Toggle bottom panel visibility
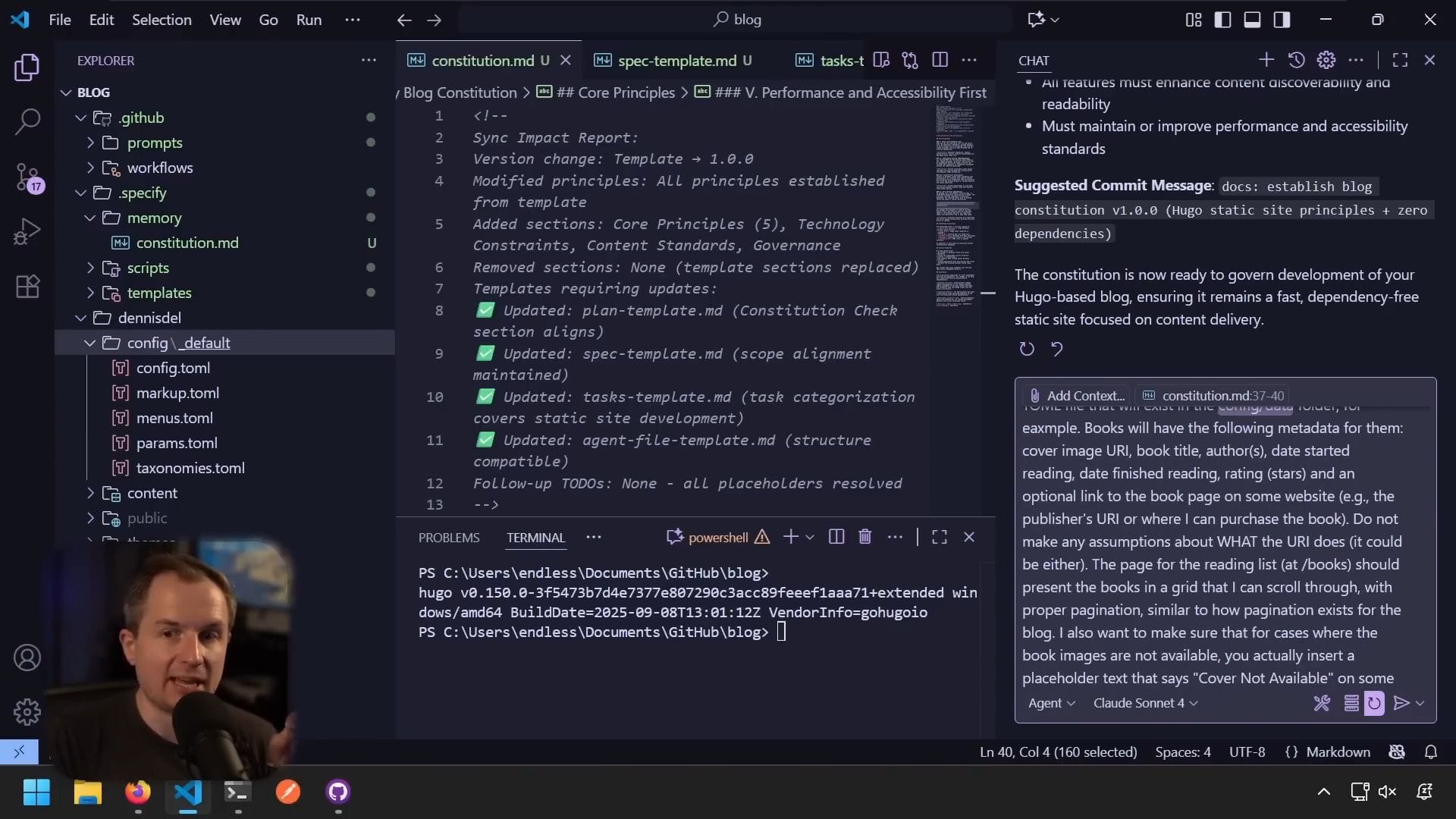 pyautogui.click(x=1252, y=20)
